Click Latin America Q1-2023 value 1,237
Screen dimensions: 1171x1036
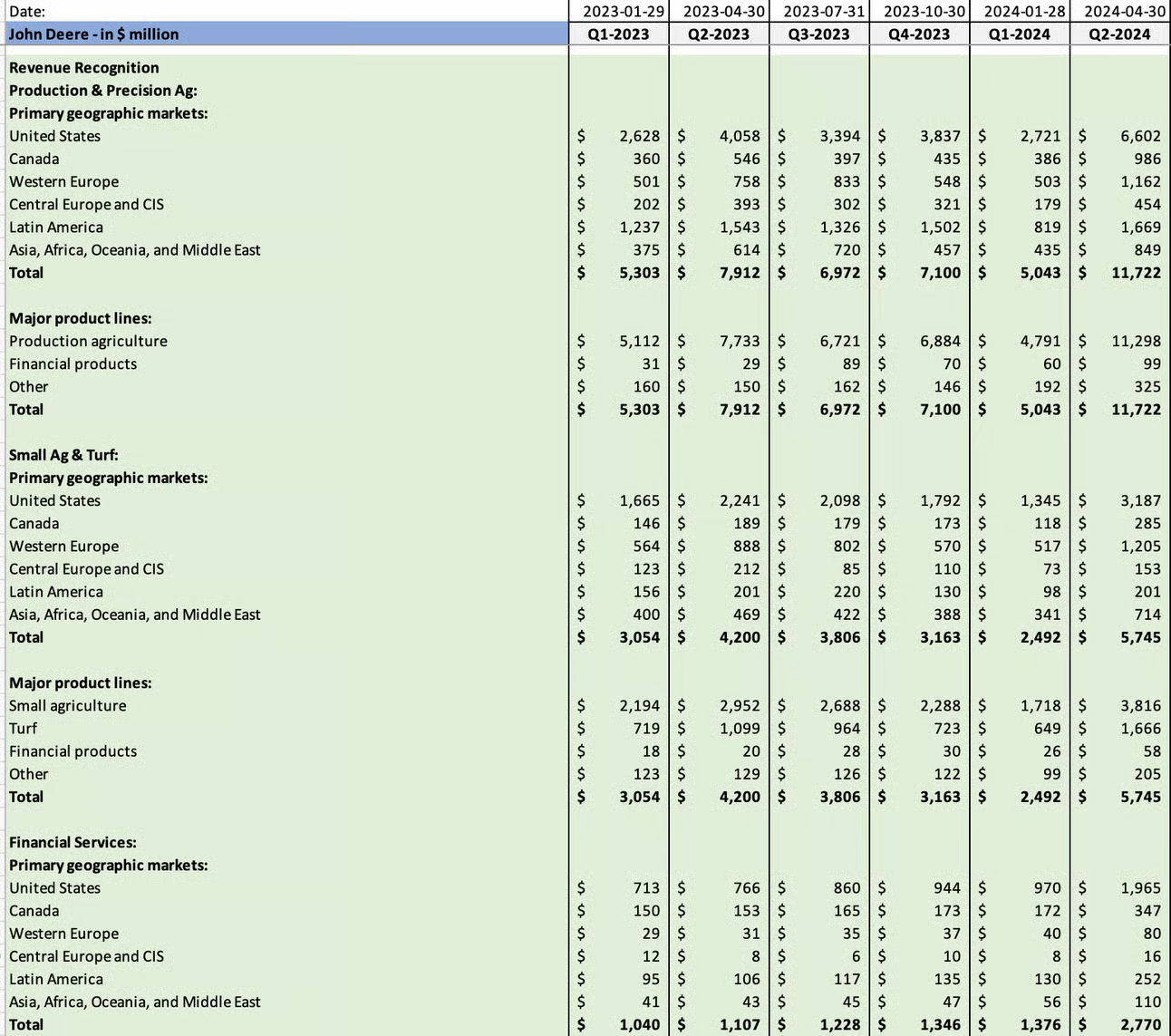(640, 228)
